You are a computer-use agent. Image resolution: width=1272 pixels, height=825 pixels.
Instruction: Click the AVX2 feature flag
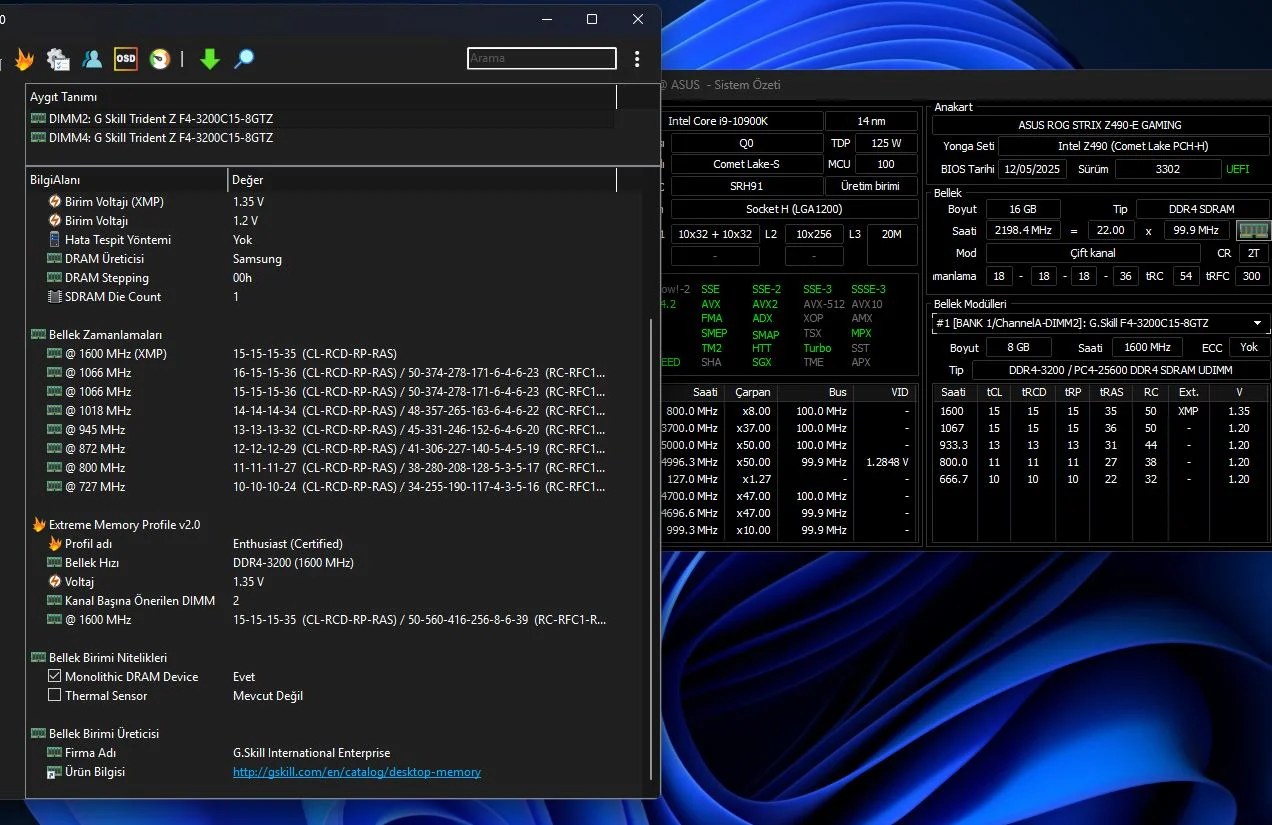[765, 304]
